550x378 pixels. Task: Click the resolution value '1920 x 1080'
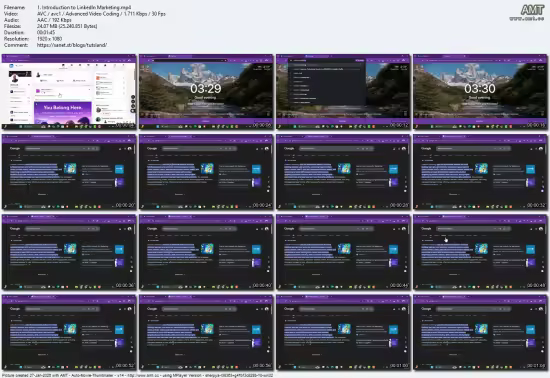tap(49, 39)
